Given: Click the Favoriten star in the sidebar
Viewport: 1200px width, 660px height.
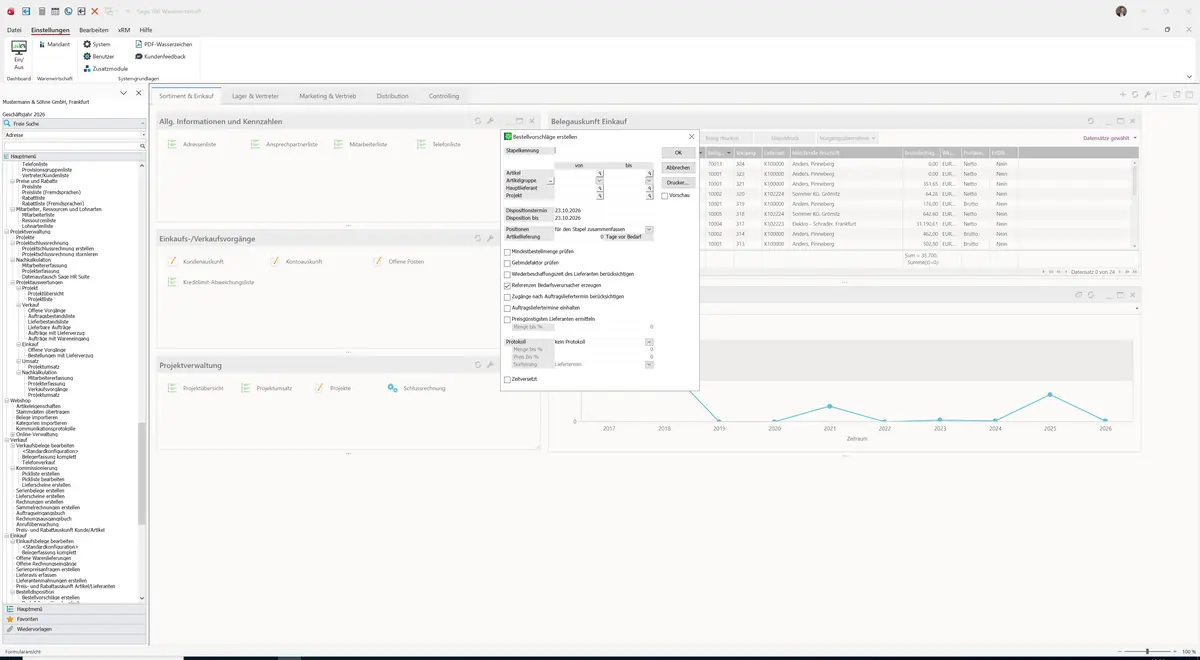Looking at the screenshot, I should click(11, 619).
